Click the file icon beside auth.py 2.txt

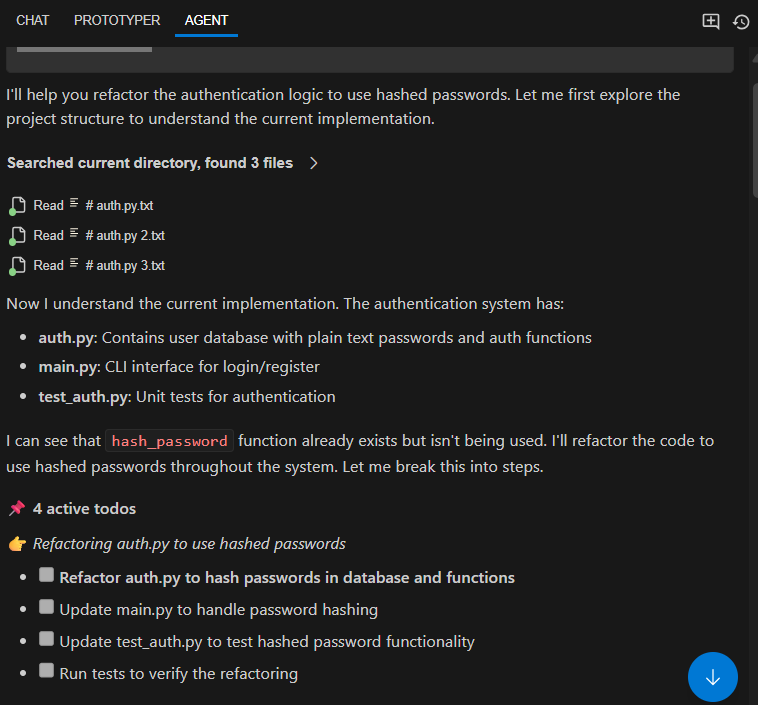coord(17,236)
